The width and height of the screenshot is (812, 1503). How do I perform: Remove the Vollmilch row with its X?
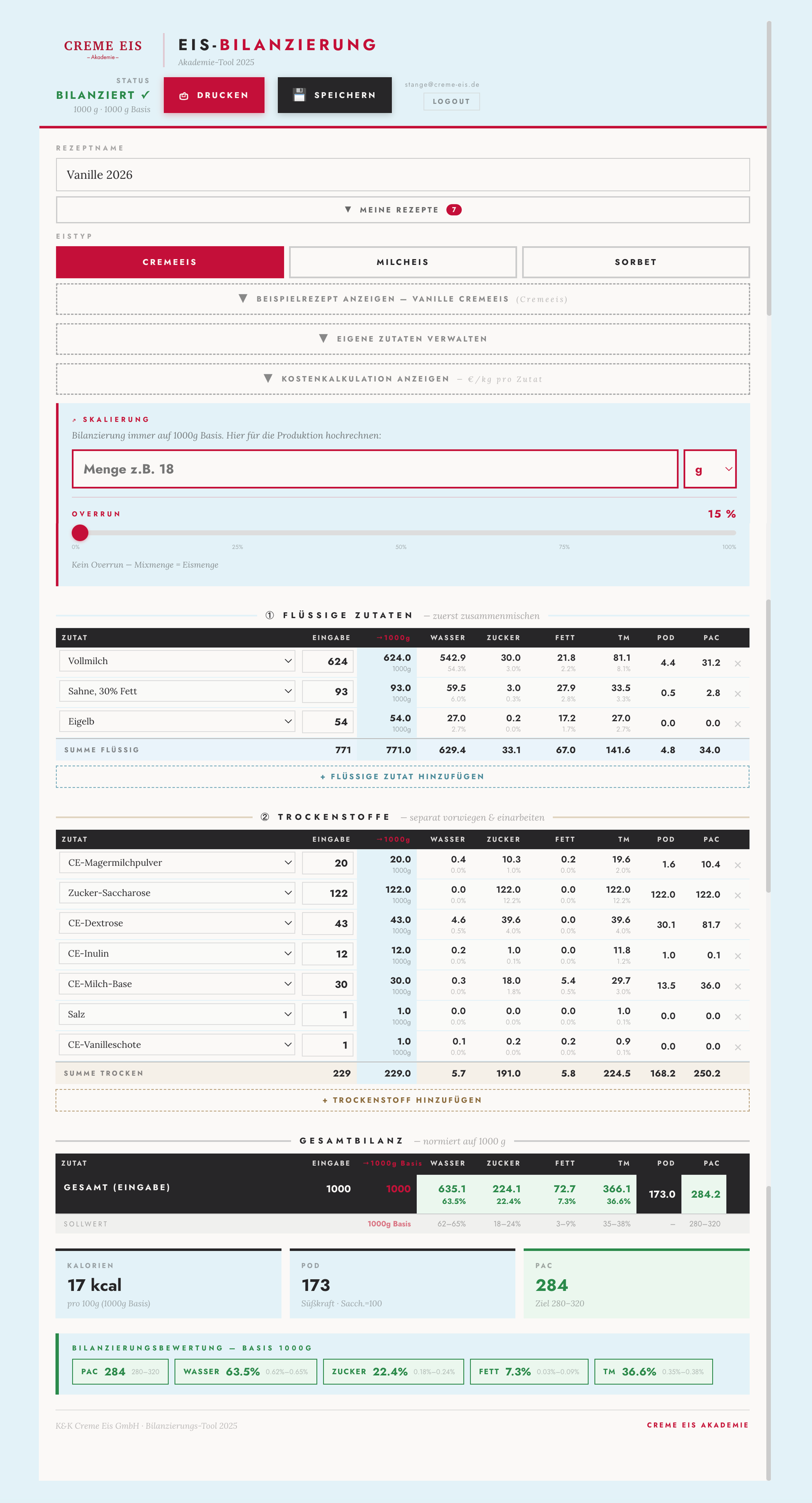(737, 663)
